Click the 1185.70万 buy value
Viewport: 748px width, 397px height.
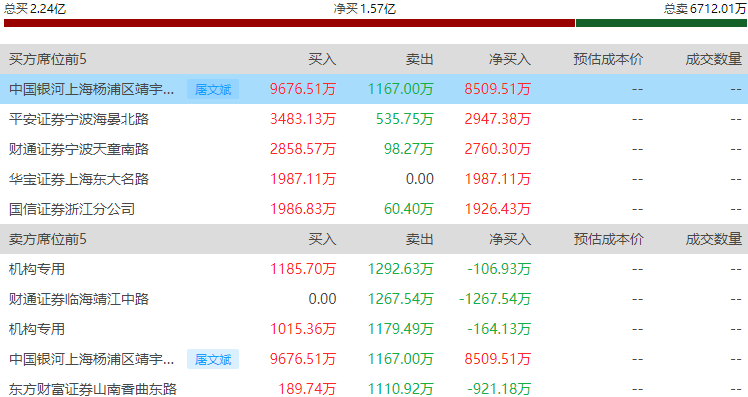coord(303,269)
